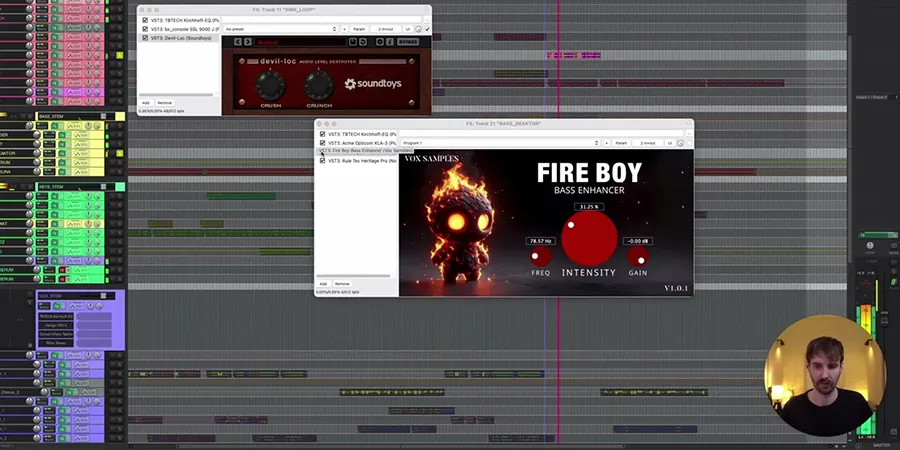Click wet/dry knob icon in DRM_LOOP FX window
Image resolution: width=900 pixels, height=450 pixels.
click(418, 29)
